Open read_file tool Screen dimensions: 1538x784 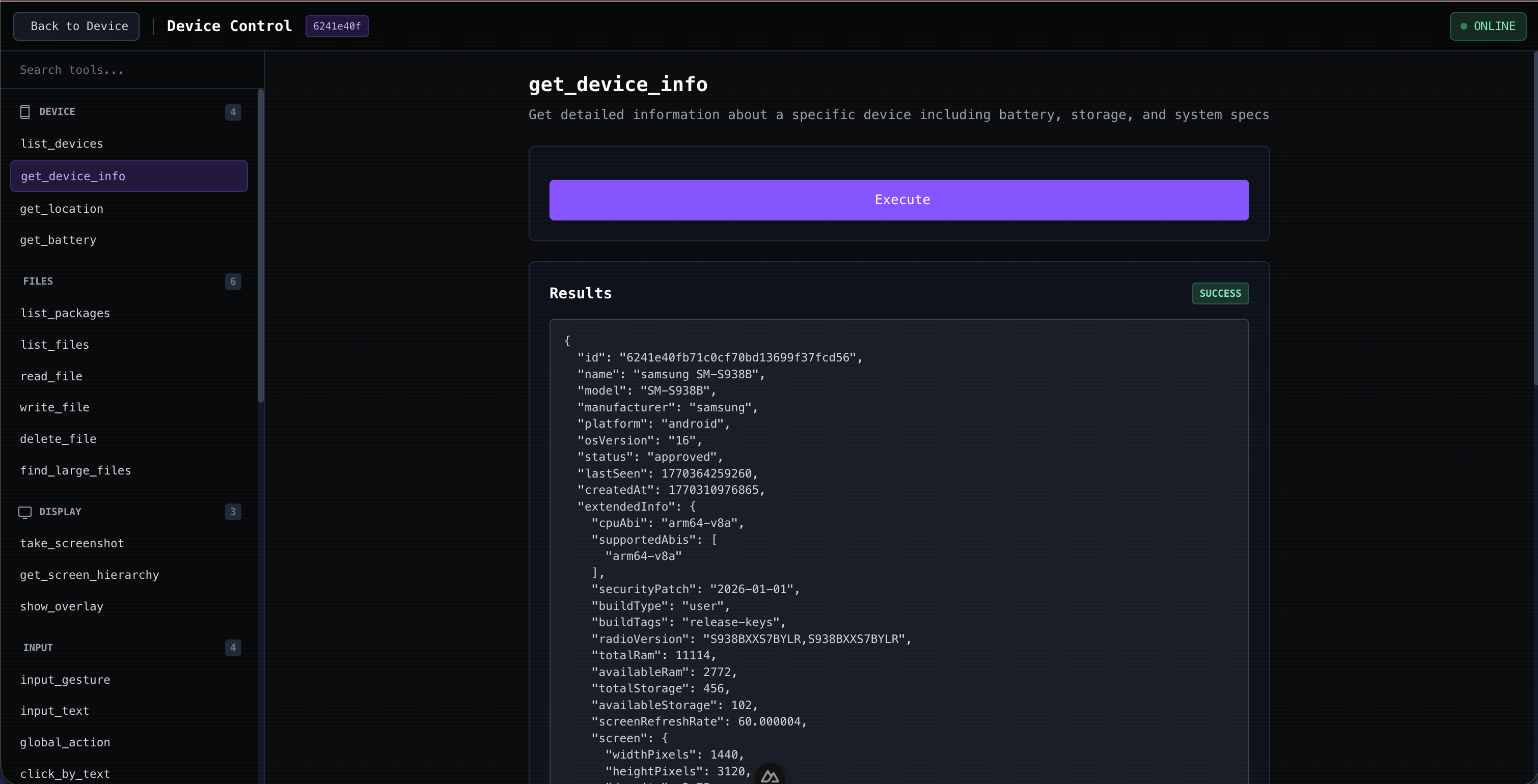coord(129,377)
